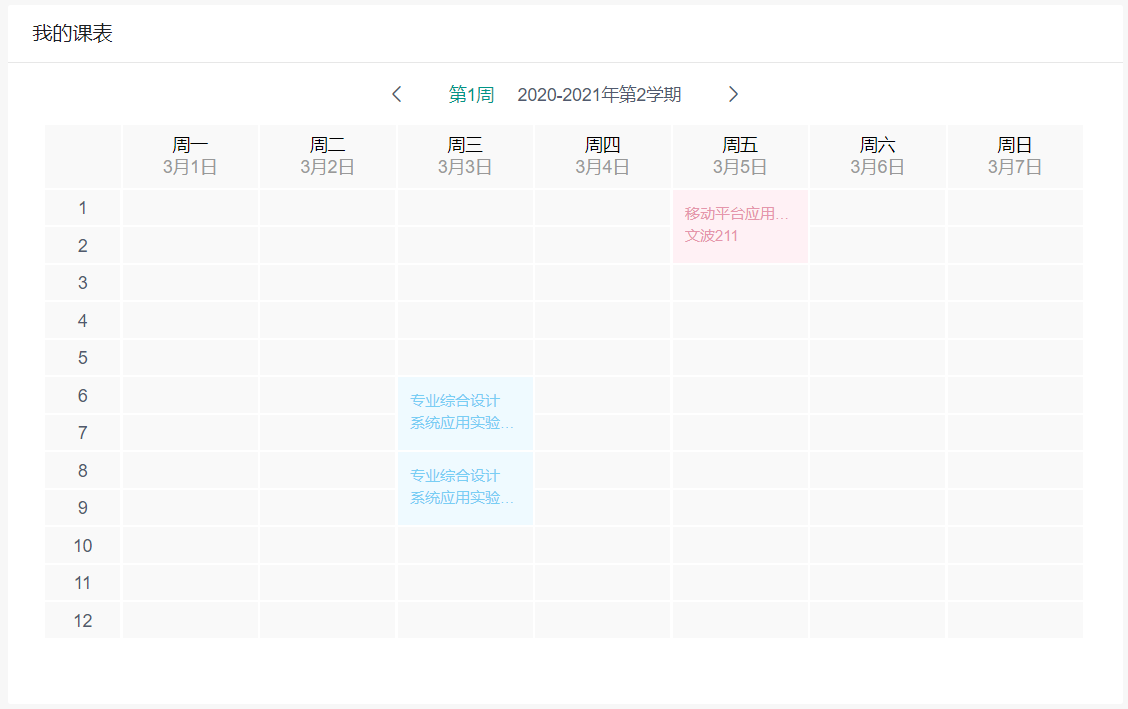Select the 周六 3月6日 column header
Image resolution: width=1128 pixels, height=709 pixels.
(878, 156)
